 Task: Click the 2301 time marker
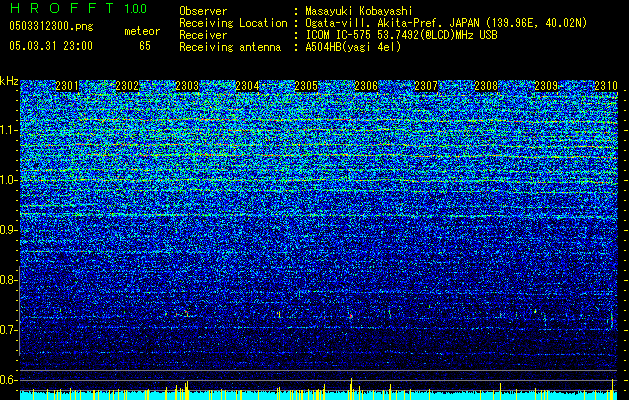tap(67, 85)
